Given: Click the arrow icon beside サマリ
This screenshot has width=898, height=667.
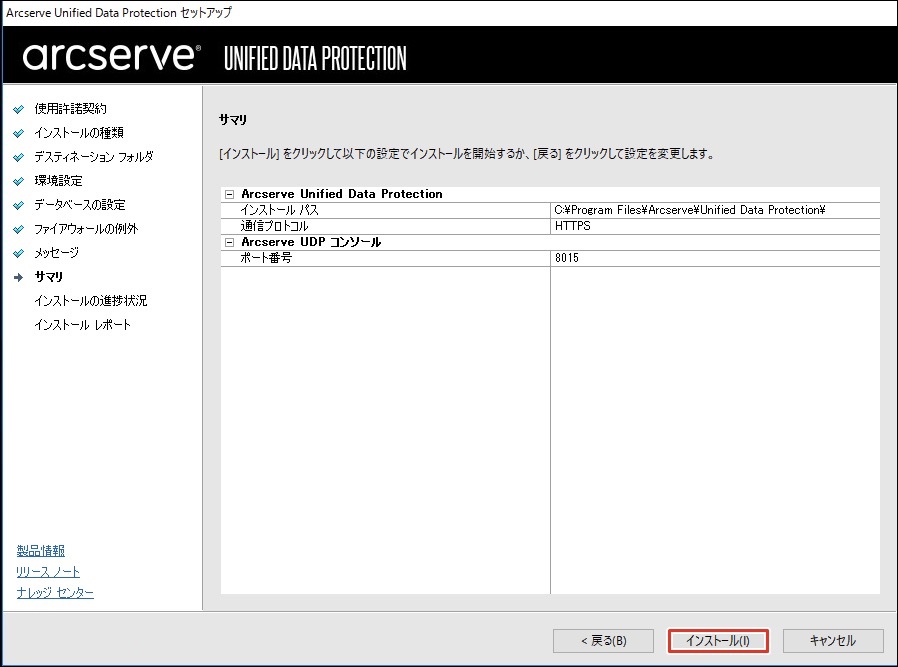Looking at the screenshot, I should pos(19,277).
